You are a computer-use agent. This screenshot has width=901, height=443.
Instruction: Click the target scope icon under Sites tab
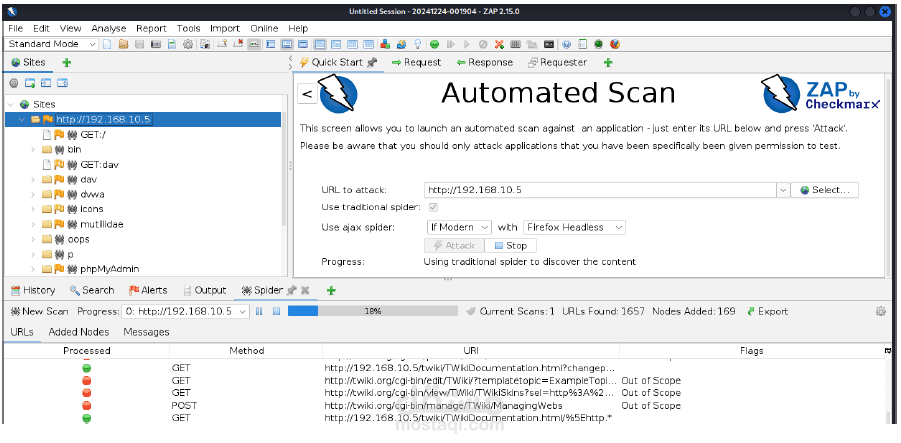coord(14,83)
